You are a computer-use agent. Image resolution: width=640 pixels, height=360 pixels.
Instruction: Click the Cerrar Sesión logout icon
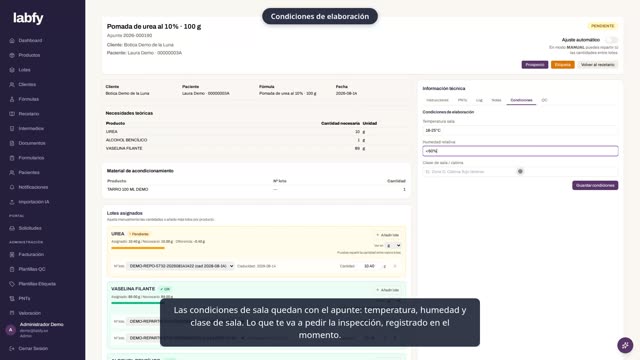(12, 349)
